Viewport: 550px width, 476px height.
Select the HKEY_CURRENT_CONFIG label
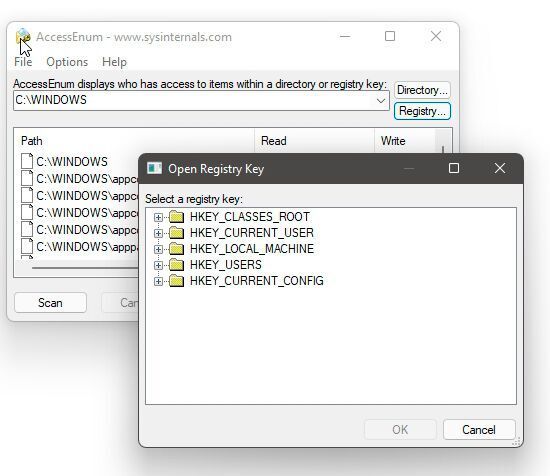257,281
